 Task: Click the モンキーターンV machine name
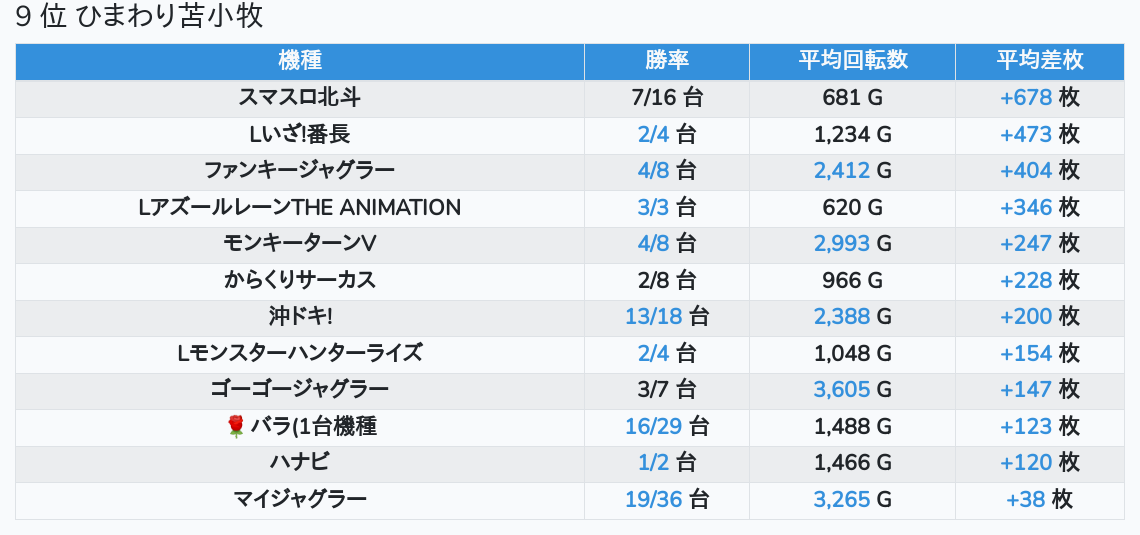300,244
